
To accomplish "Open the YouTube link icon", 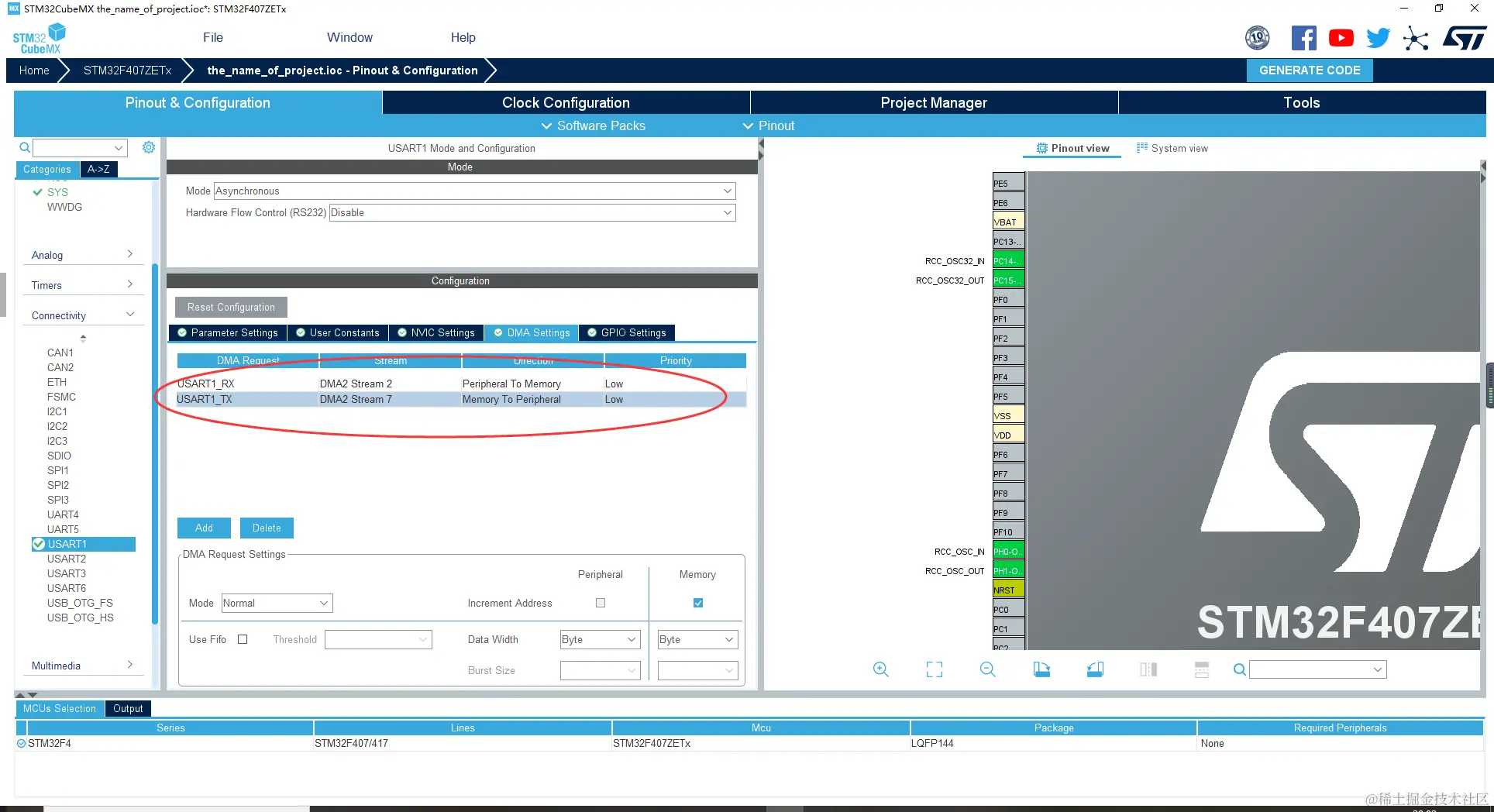I will (x=1341, y=38).
